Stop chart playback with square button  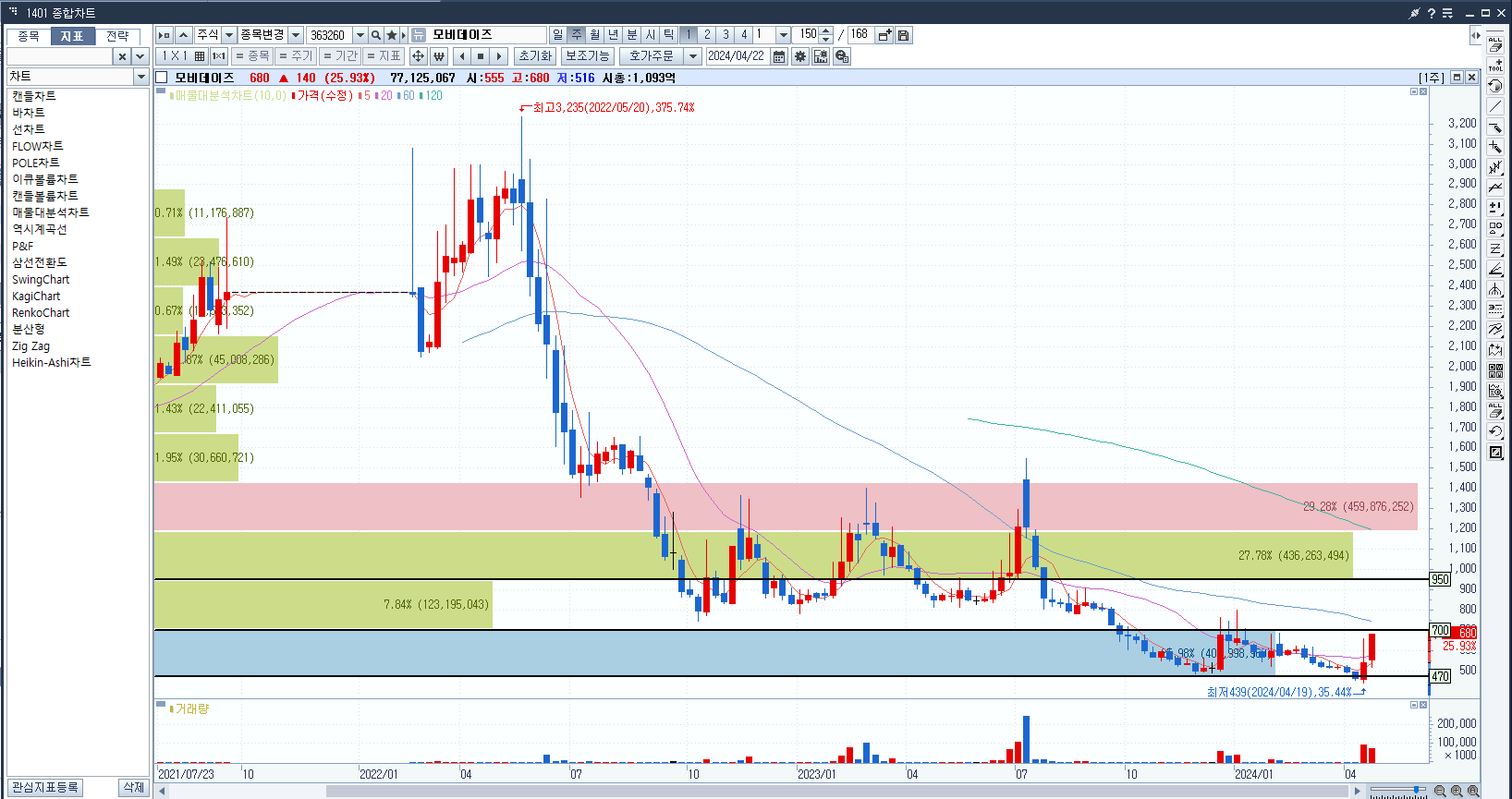481,56
